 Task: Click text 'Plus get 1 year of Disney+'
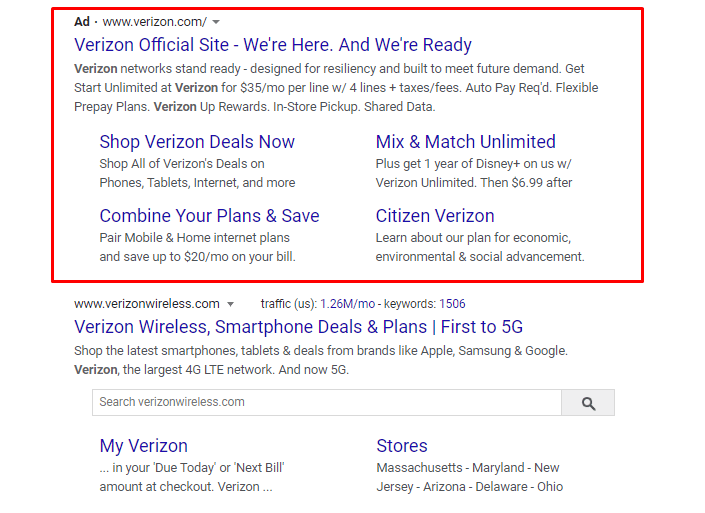click(x=448, y=164)
